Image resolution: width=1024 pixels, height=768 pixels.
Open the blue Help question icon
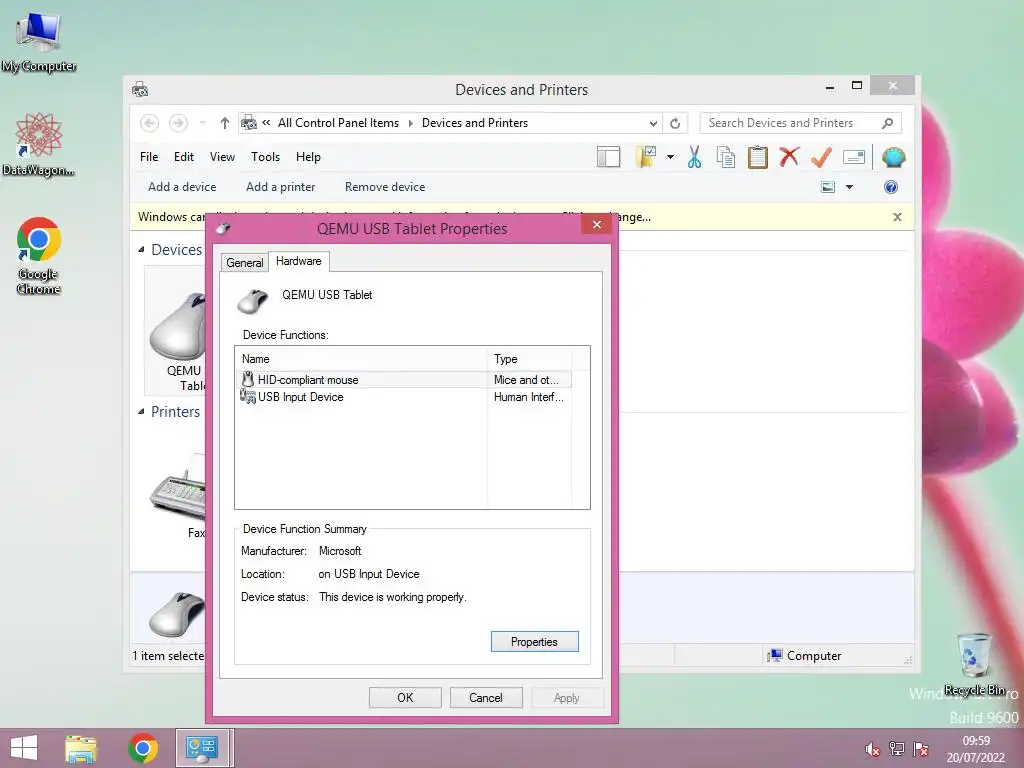891,187
